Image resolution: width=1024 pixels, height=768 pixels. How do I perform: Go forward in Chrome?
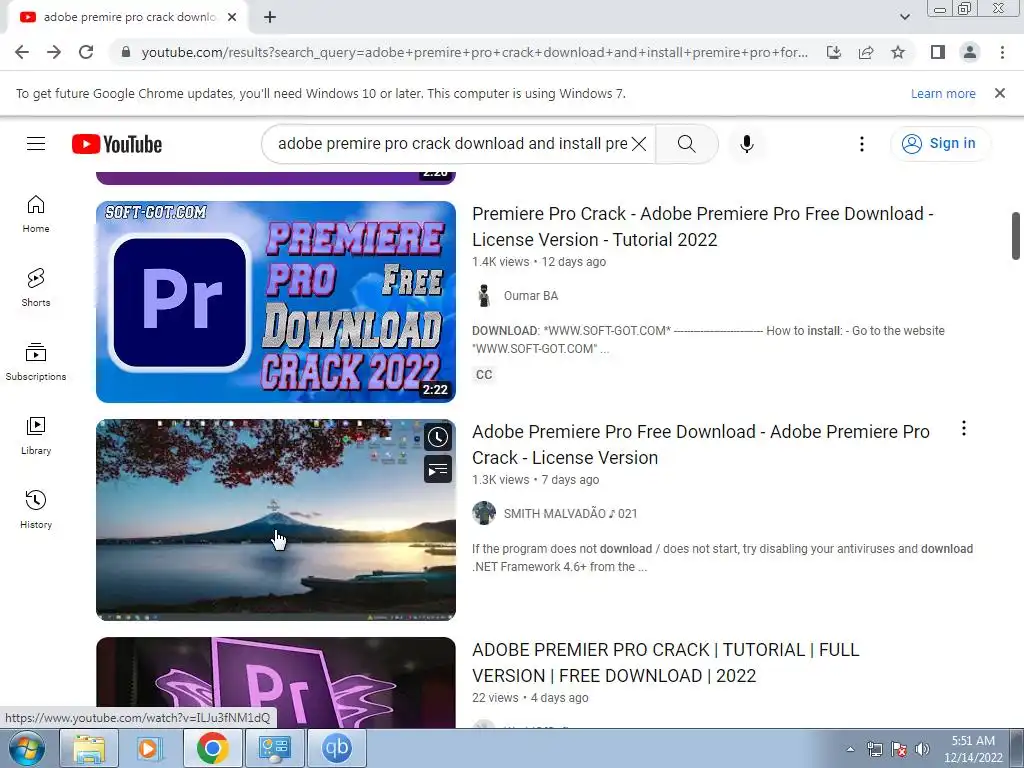(x=54, y=52)
